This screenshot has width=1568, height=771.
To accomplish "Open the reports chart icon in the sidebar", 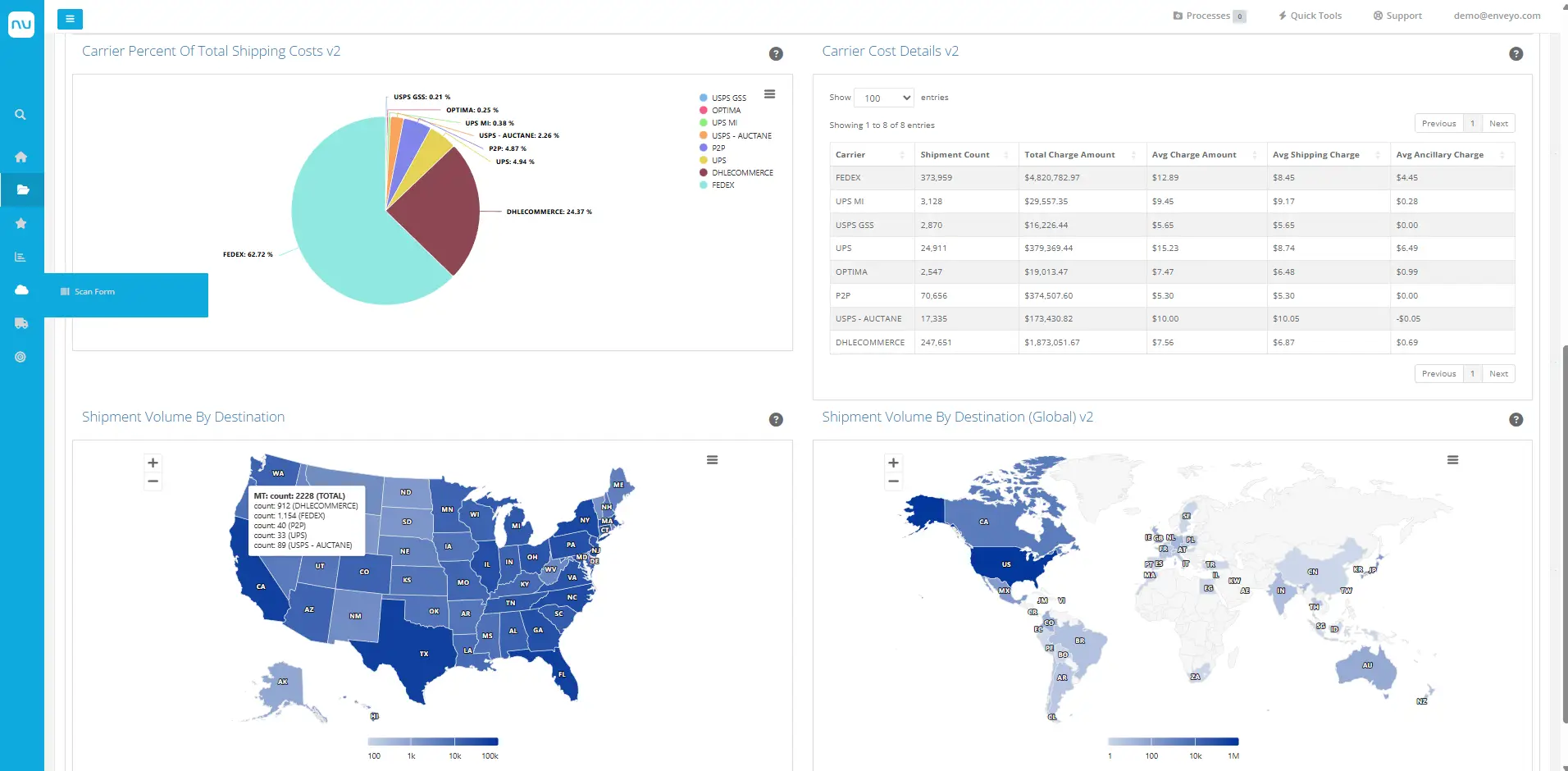I will (22, 256).
